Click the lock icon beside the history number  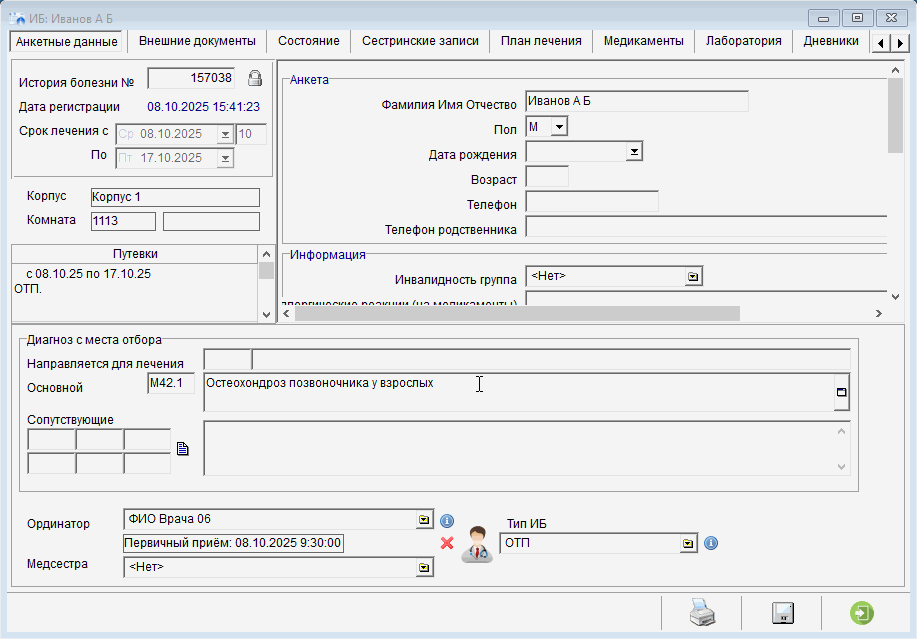[x=254, y=78]
